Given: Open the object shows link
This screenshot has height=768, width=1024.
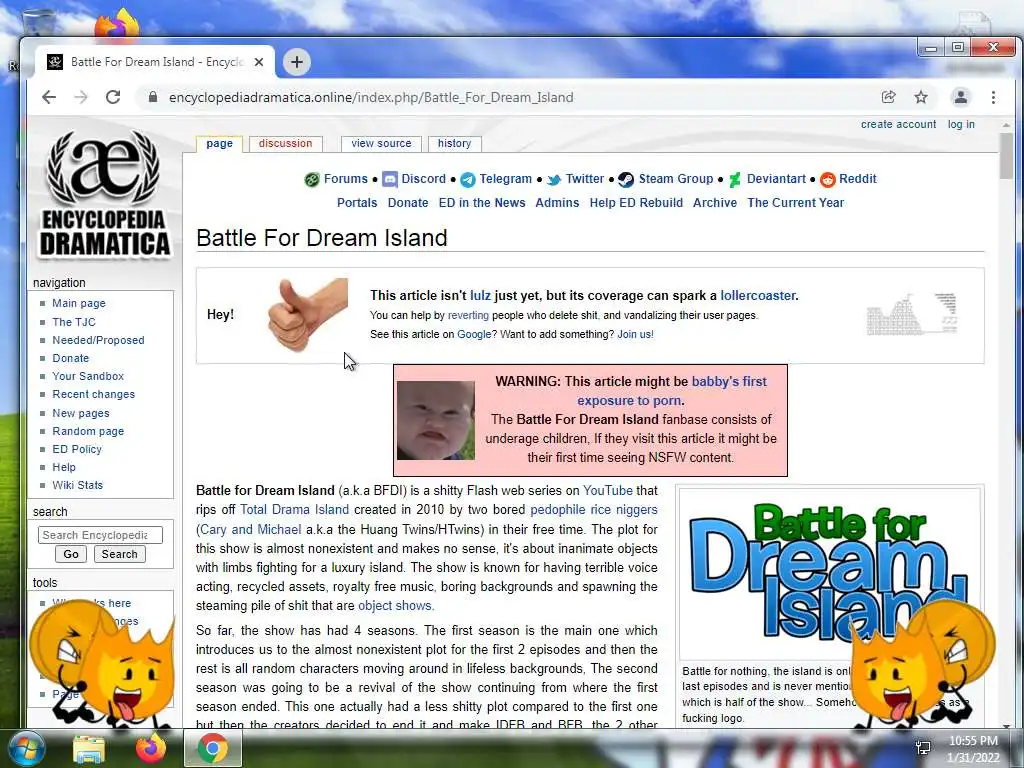Looking at the screenshot, I should tap(396, 605).
